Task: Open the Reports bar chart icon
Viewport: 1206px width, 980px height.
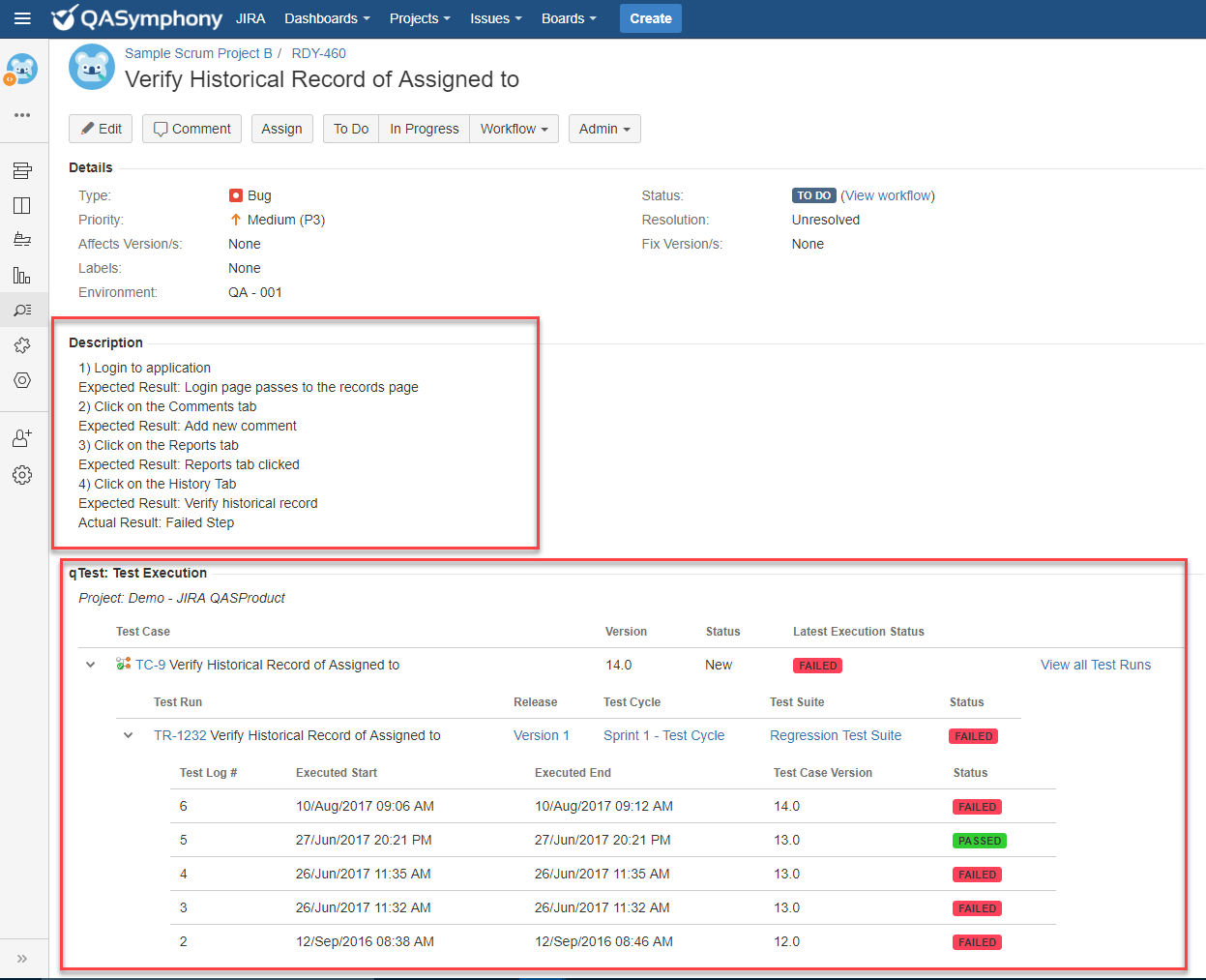Action: (x=22, y=276)
